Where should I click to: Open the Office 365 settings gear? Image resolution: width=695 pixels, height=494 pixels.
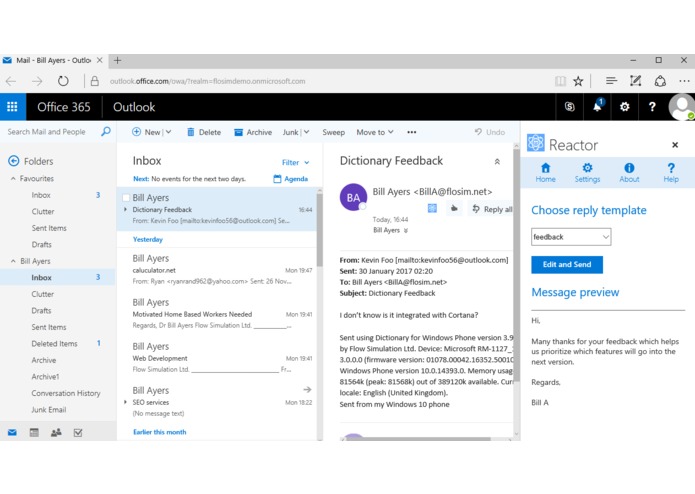coord(625,107)
